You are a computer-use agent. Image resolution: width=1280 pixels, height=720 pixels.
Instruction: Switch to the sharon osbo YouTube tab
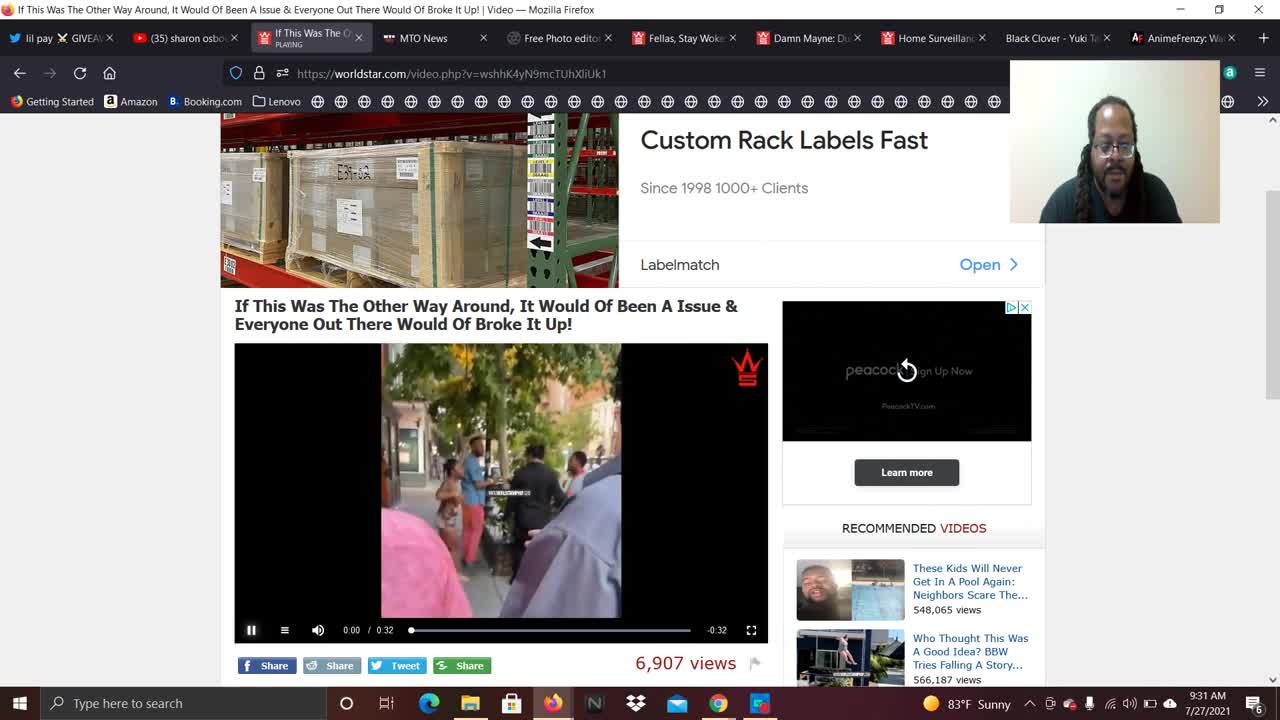point(186,38)
